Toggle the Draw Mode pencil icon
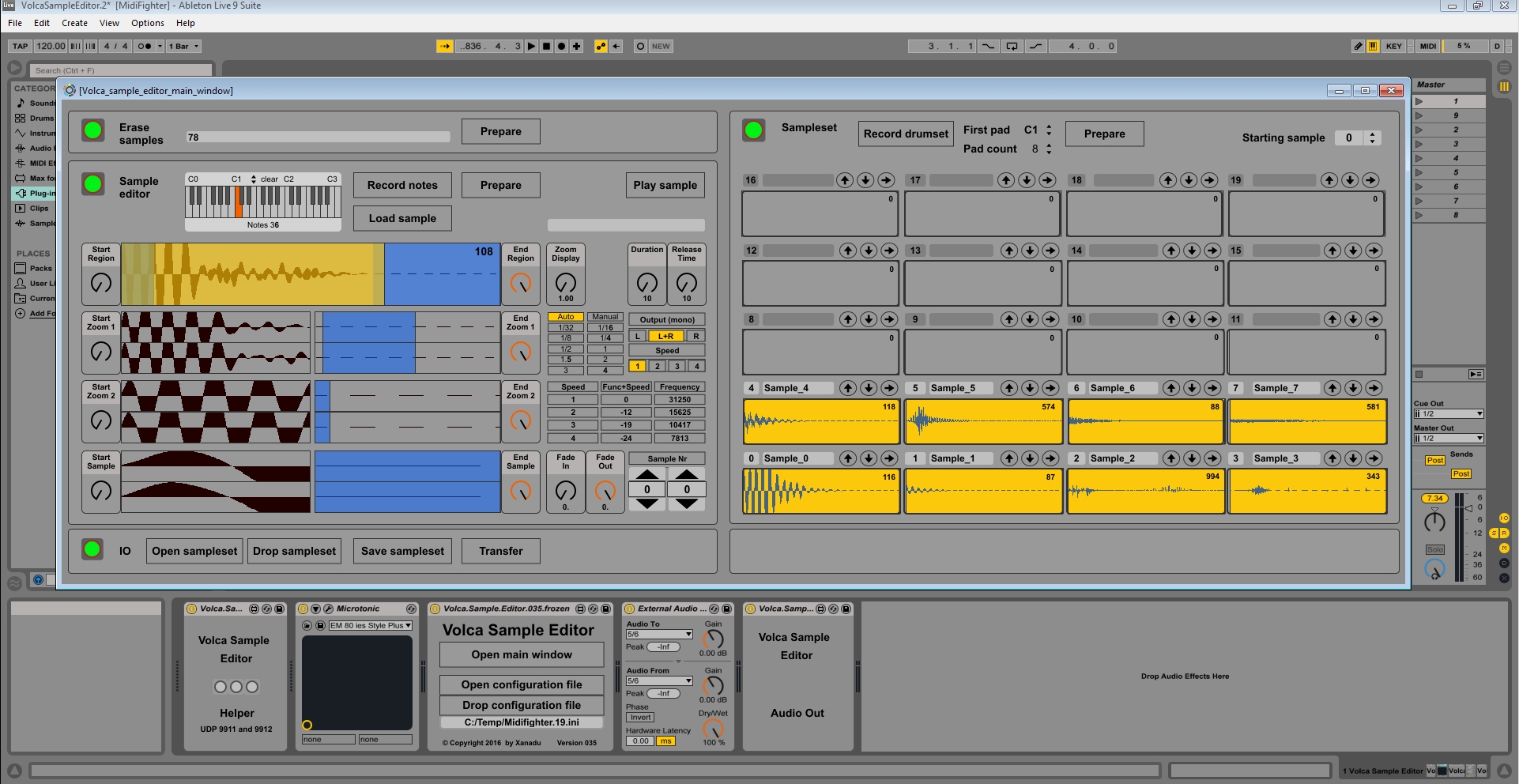 pos(1358,46)
